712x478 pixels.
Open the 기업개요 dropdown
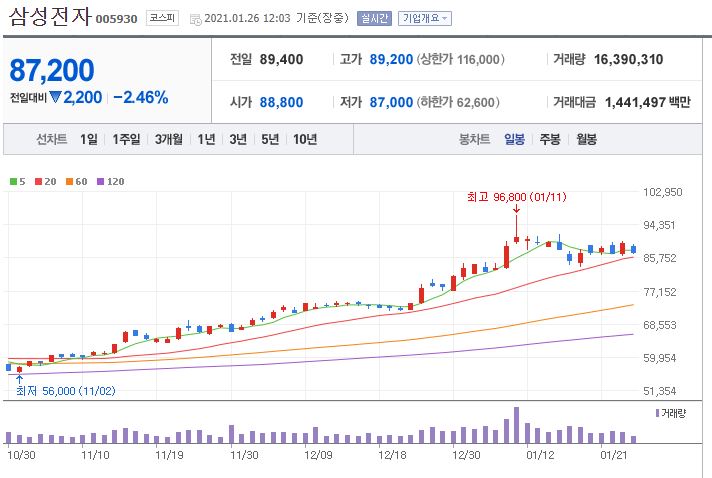point(425,19)
